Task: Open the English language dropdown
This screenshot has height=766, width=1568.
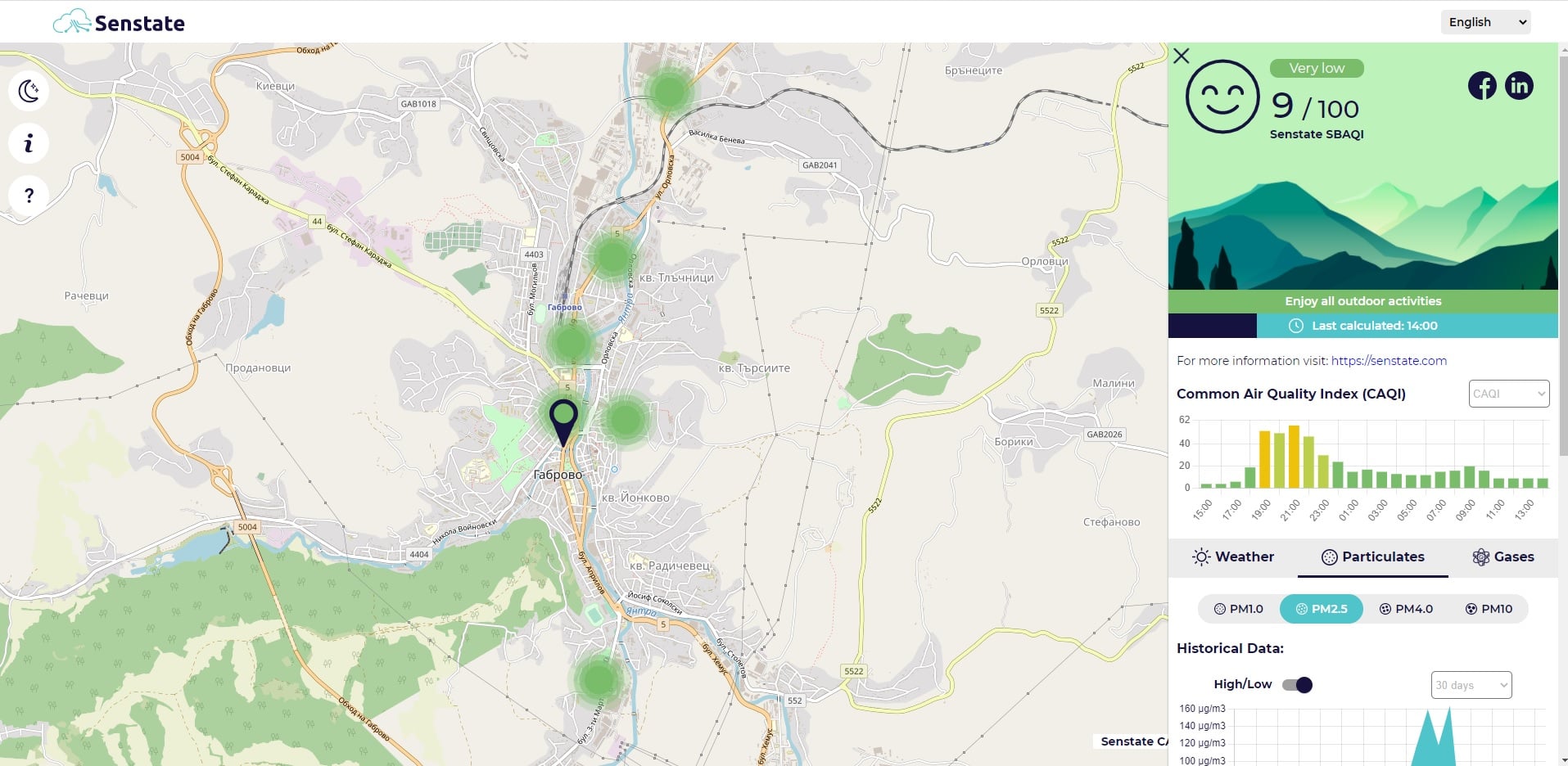Action: coord(1485,22)
